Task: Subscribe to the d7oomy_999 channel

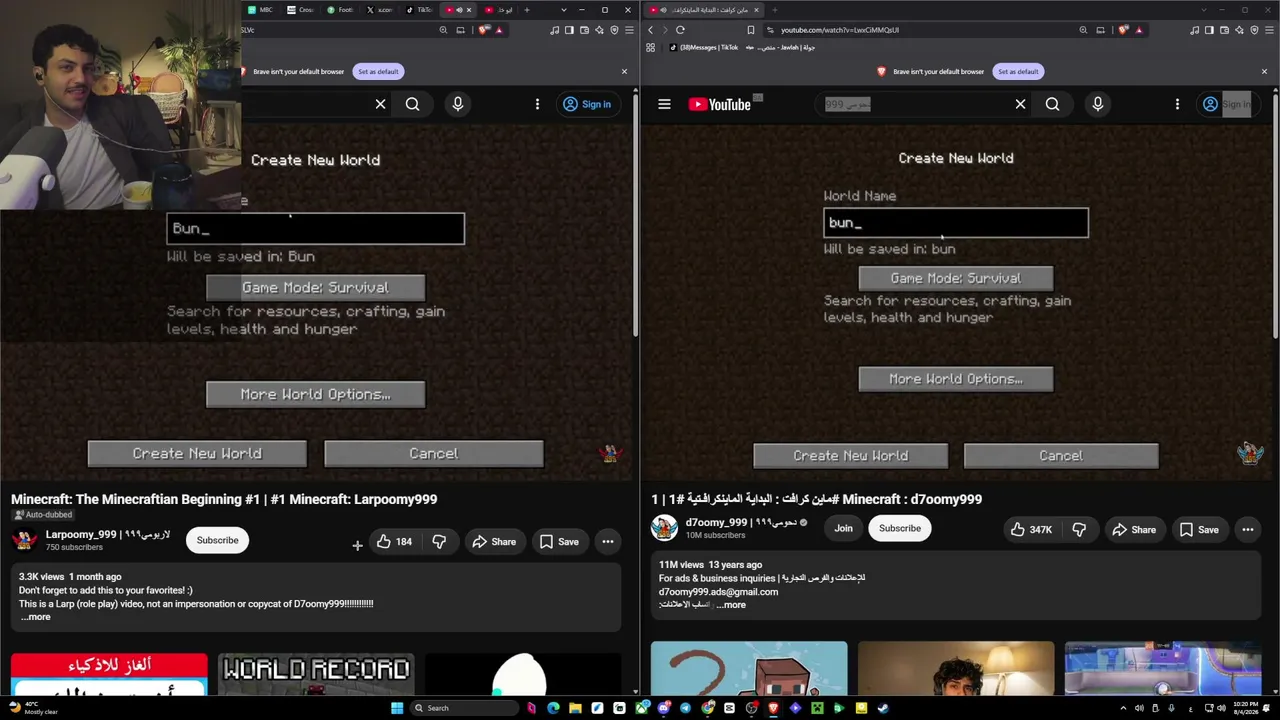Action: [900, 528]
